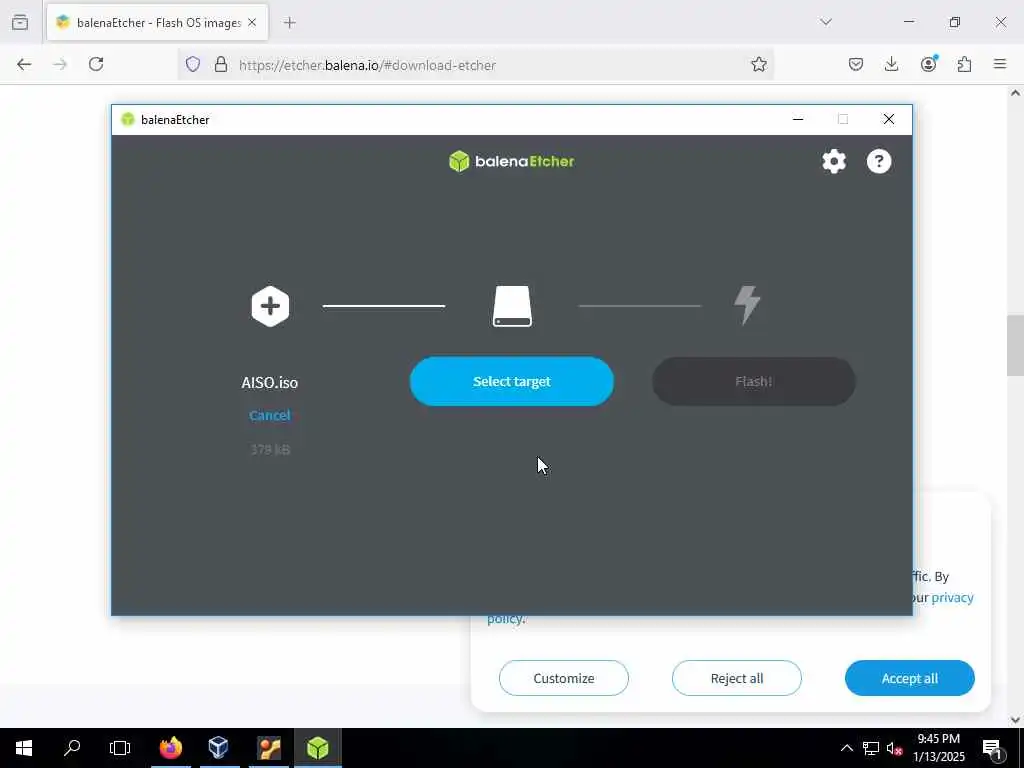The width and height of the screenshot is (1024, 768).
Task: Expand the list all tabs chevron
Action: [x=826, y=22]
